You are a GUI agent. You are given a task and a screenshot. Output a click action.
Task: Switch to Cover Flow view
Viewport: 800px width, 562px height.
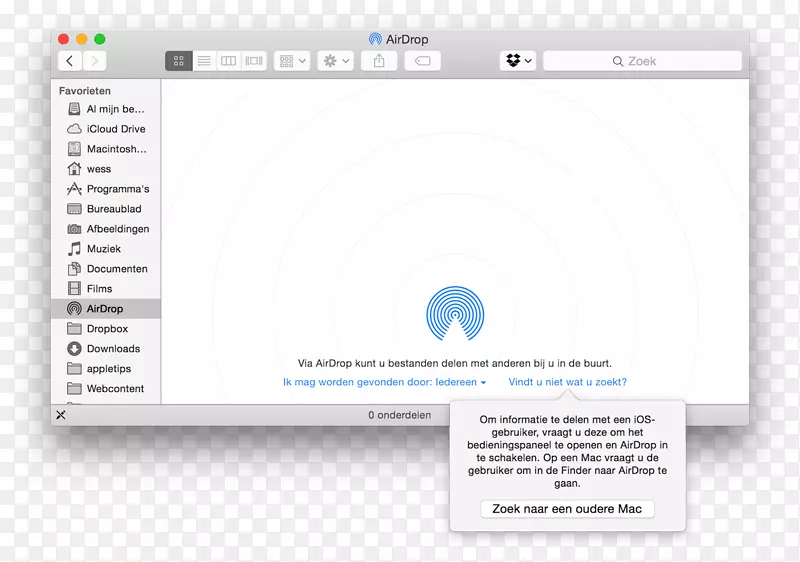[x=254, y=61]
